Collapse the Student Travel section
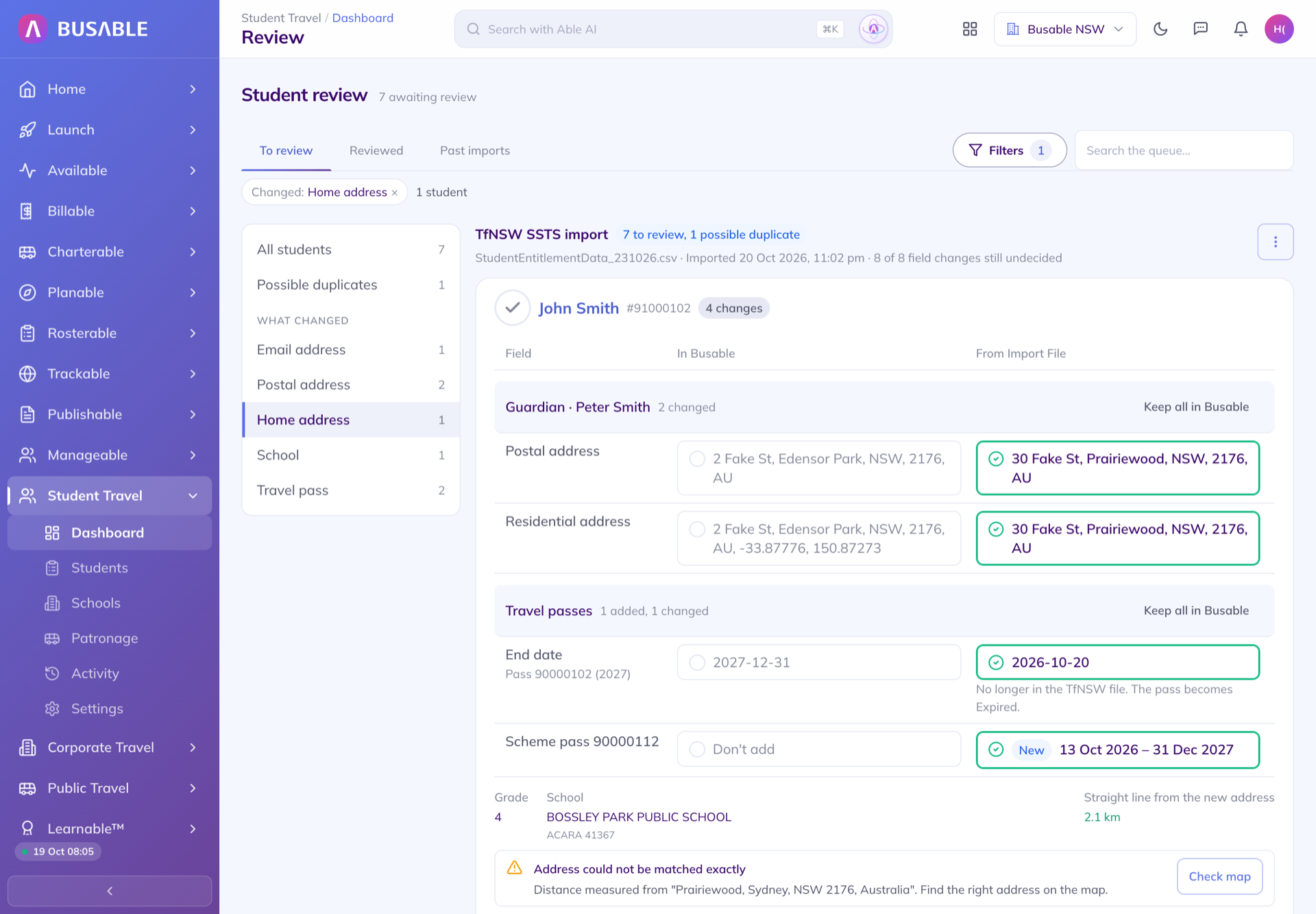1316x914 pixels. [x=110, y=496]
